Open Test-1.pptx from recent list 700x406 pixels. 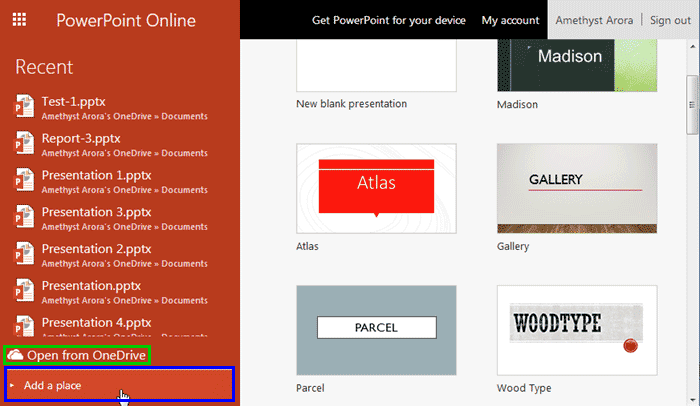coord(74,102)
